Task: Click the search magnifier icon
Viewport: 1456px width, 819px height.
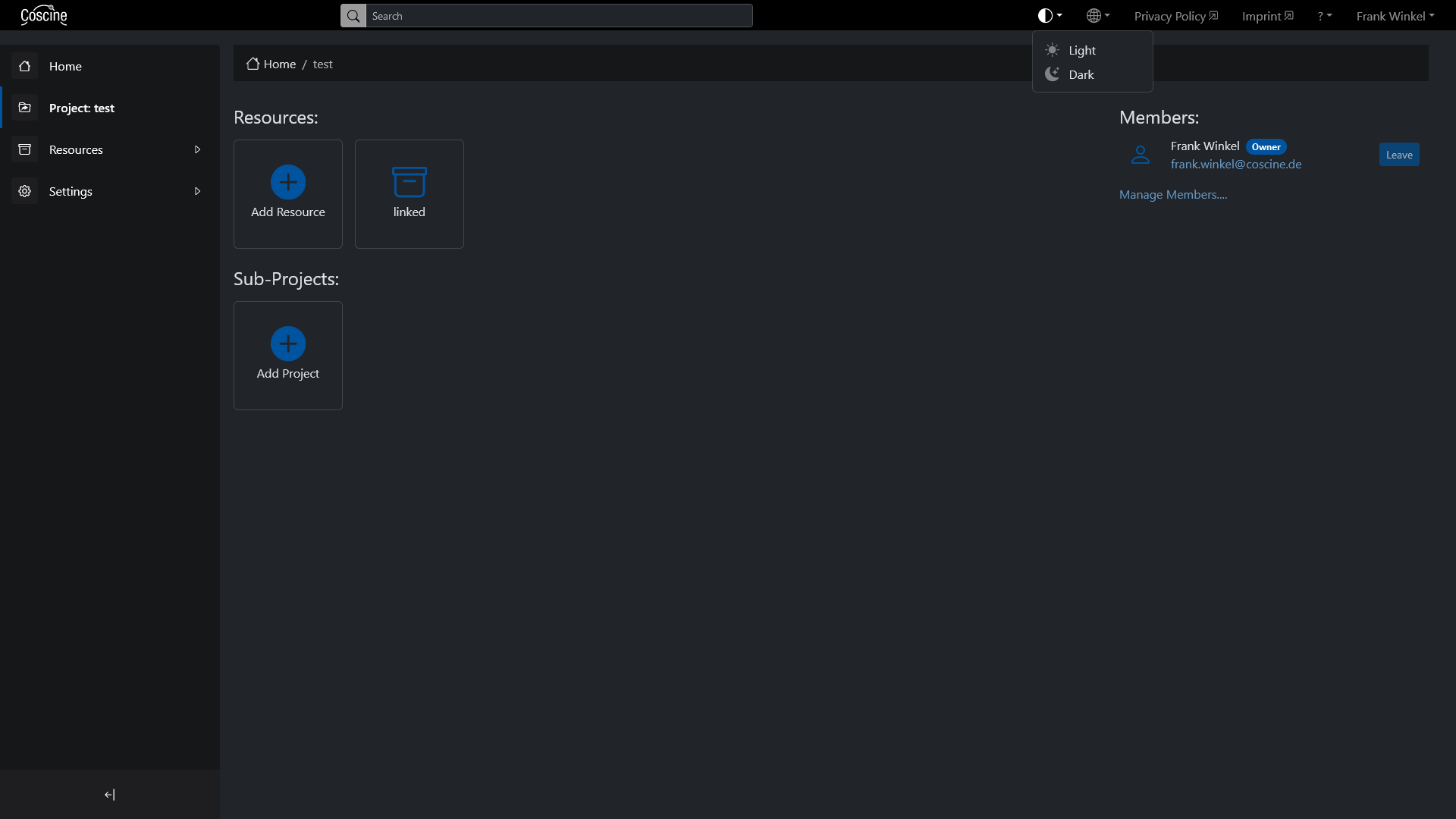Action: click(353, 16)
